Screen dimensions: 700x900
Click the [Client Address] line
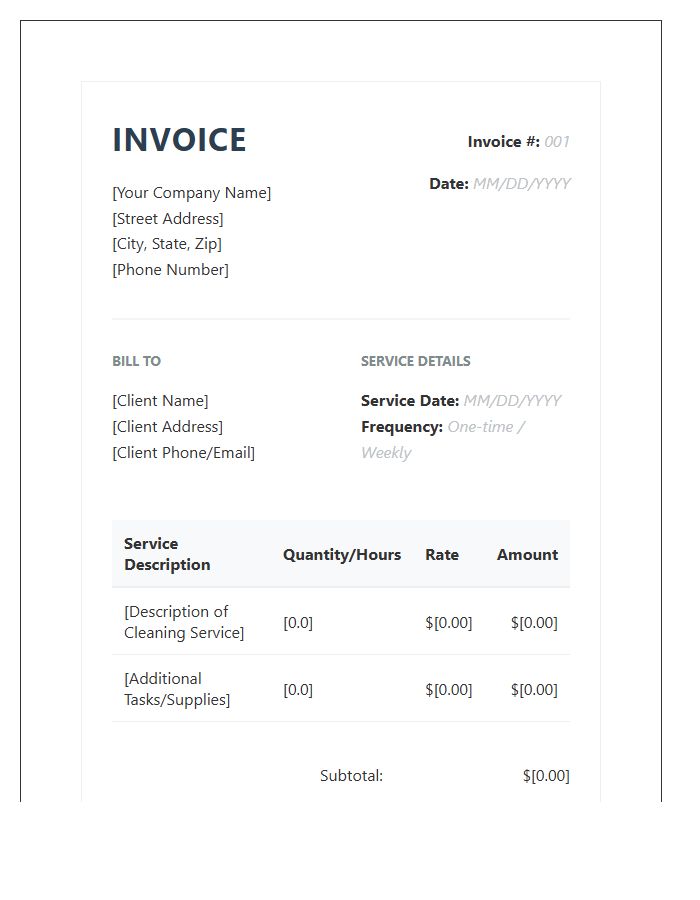tap(168, 426)
